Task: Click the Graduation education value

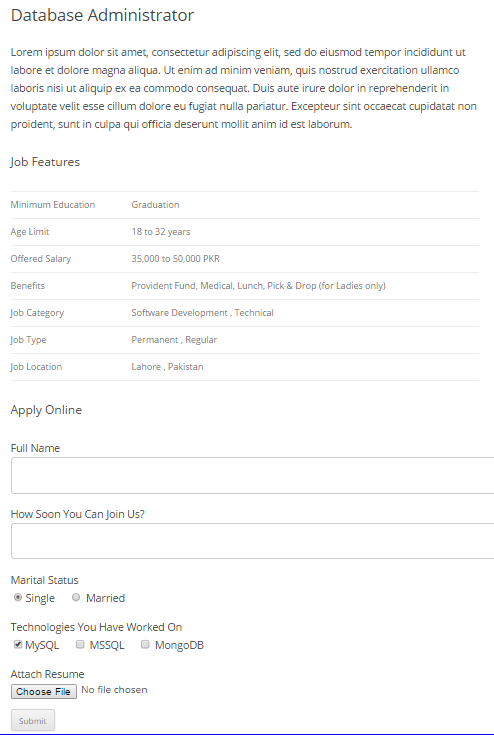Action: pyautogui.click(x=155, y=205)
